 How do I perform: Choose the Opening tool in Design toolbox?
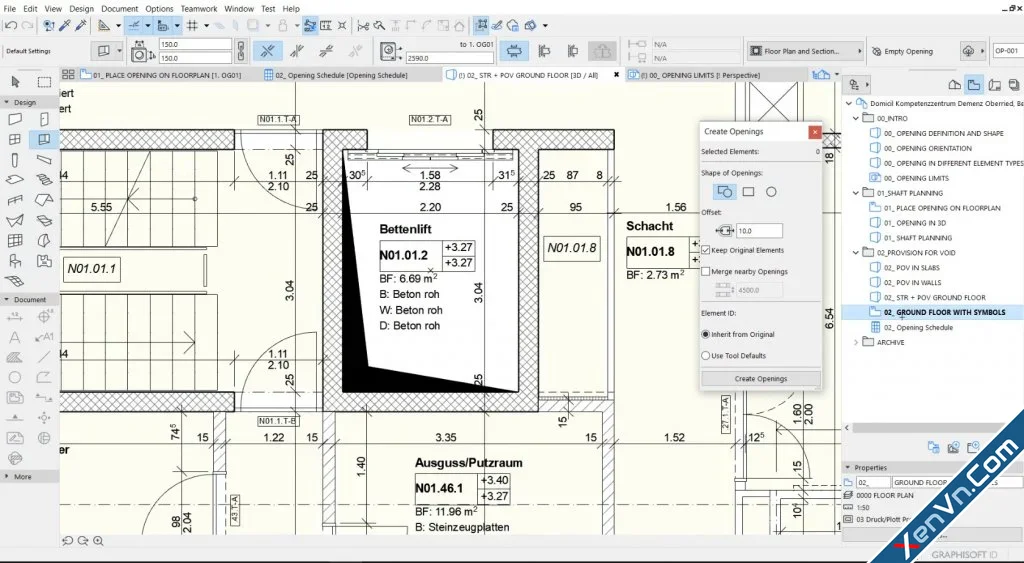[44, 139]
